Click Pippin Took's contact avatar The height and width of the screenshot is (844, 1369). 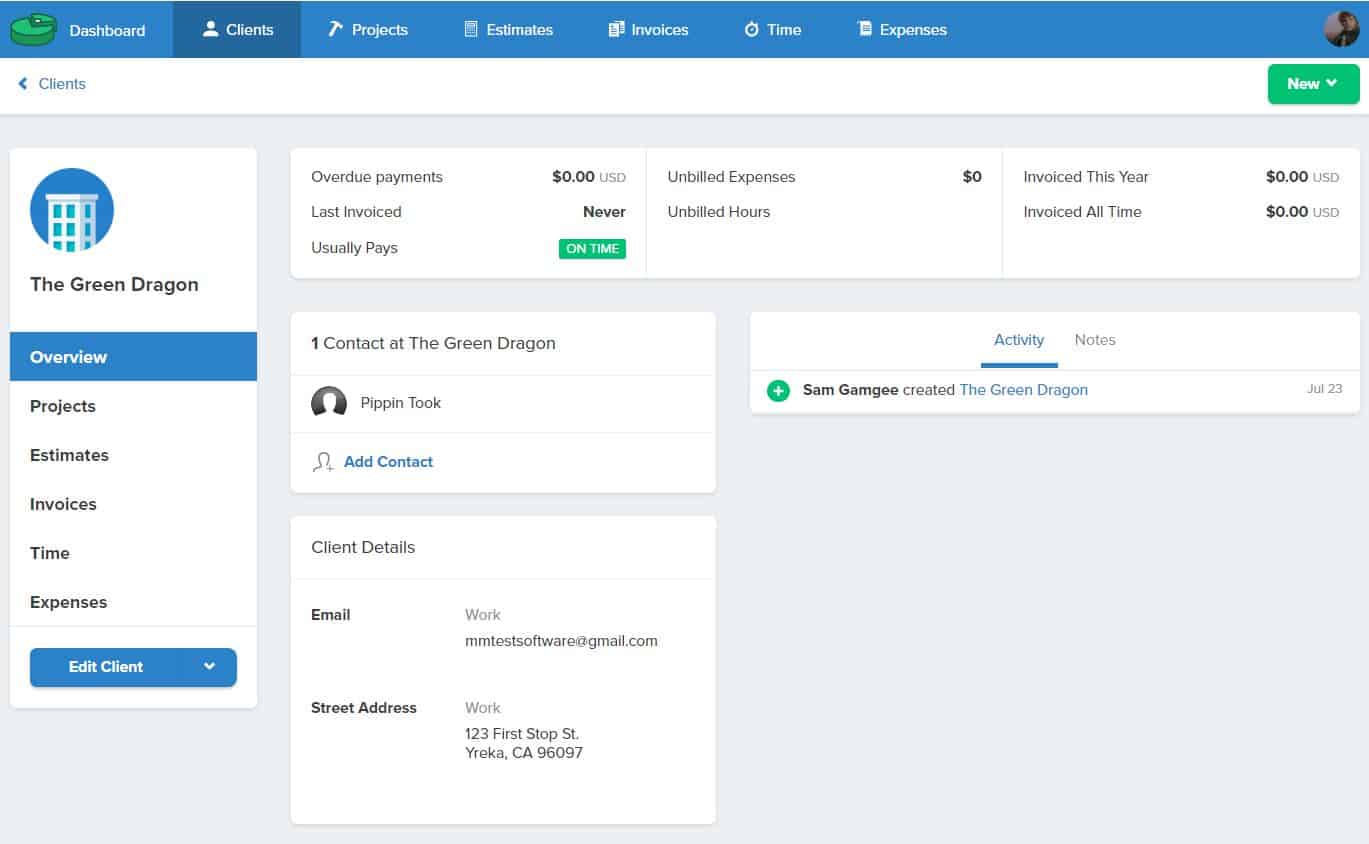click(329, 403)
